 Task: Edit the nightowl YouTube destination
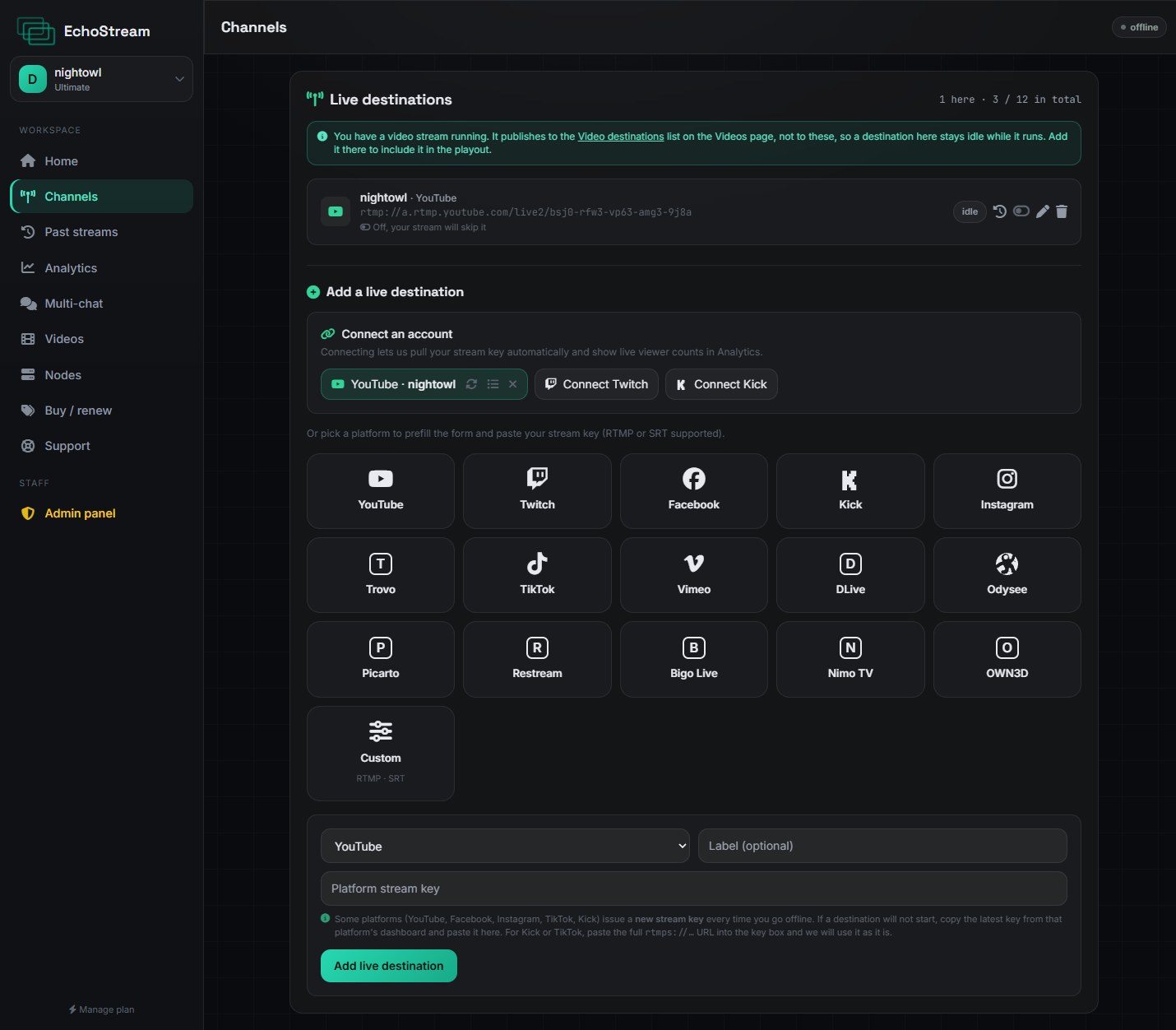pyautogui.click(x=1042, y=211)
